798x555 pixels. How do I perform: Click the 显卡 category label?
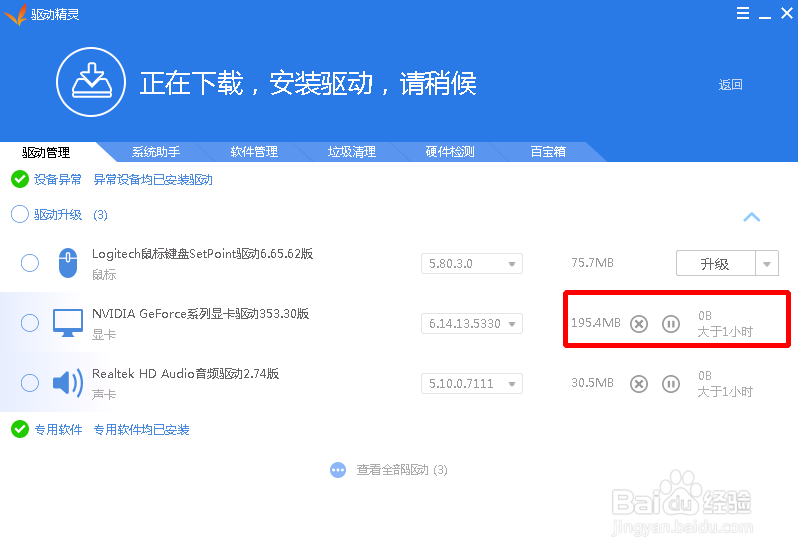(104, 335)
